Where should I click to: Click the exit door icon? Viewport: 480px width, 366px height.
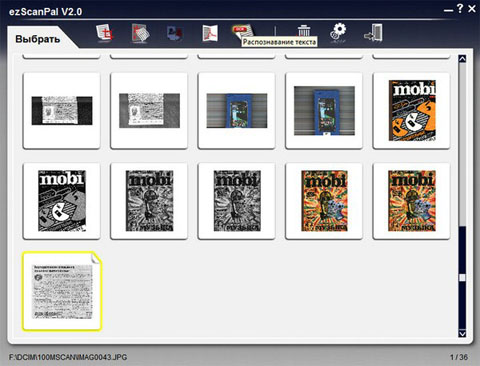[x=373, y=33]
